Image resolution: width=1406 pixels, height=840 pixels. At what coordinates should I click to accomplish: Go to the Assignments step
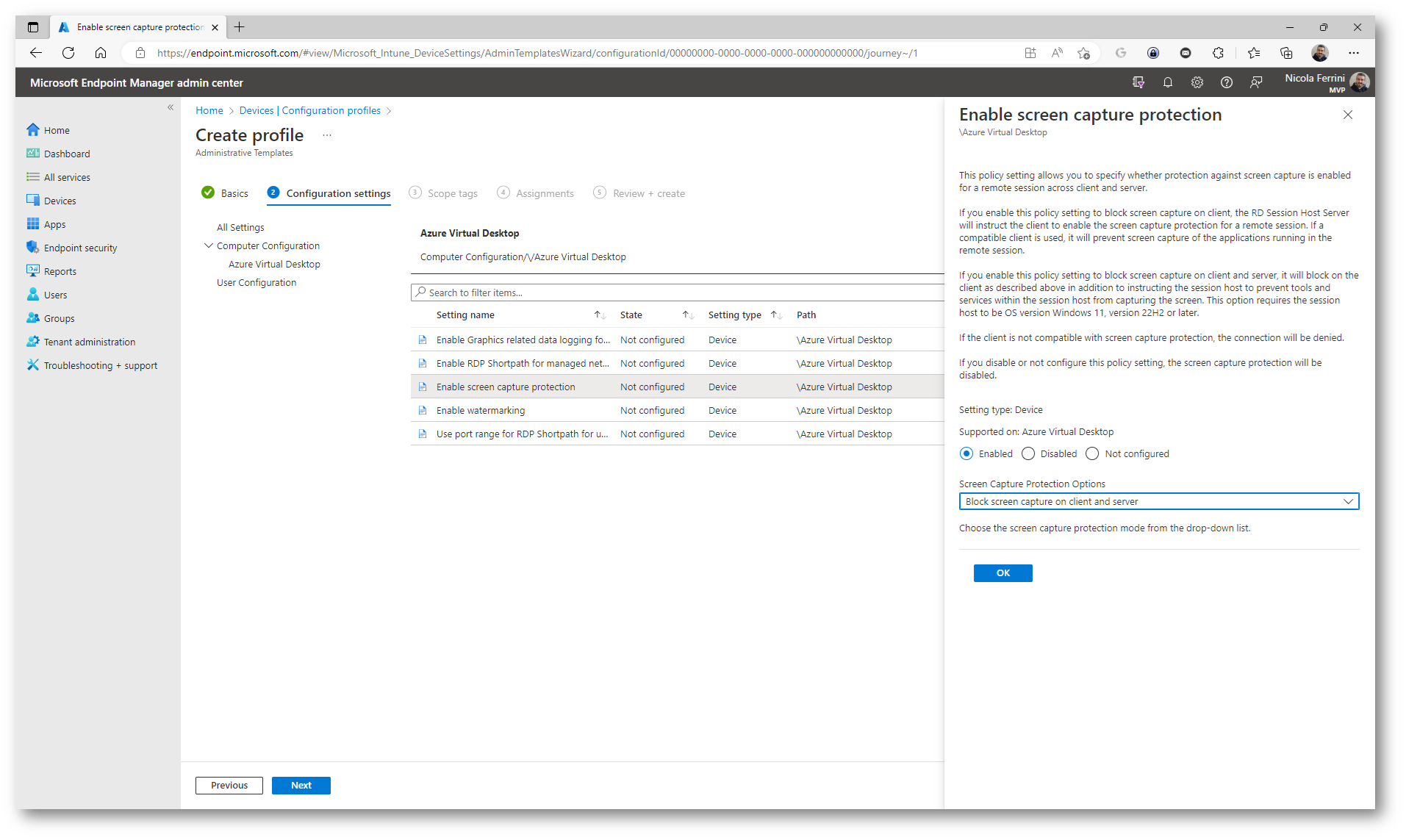click(536, 193)
